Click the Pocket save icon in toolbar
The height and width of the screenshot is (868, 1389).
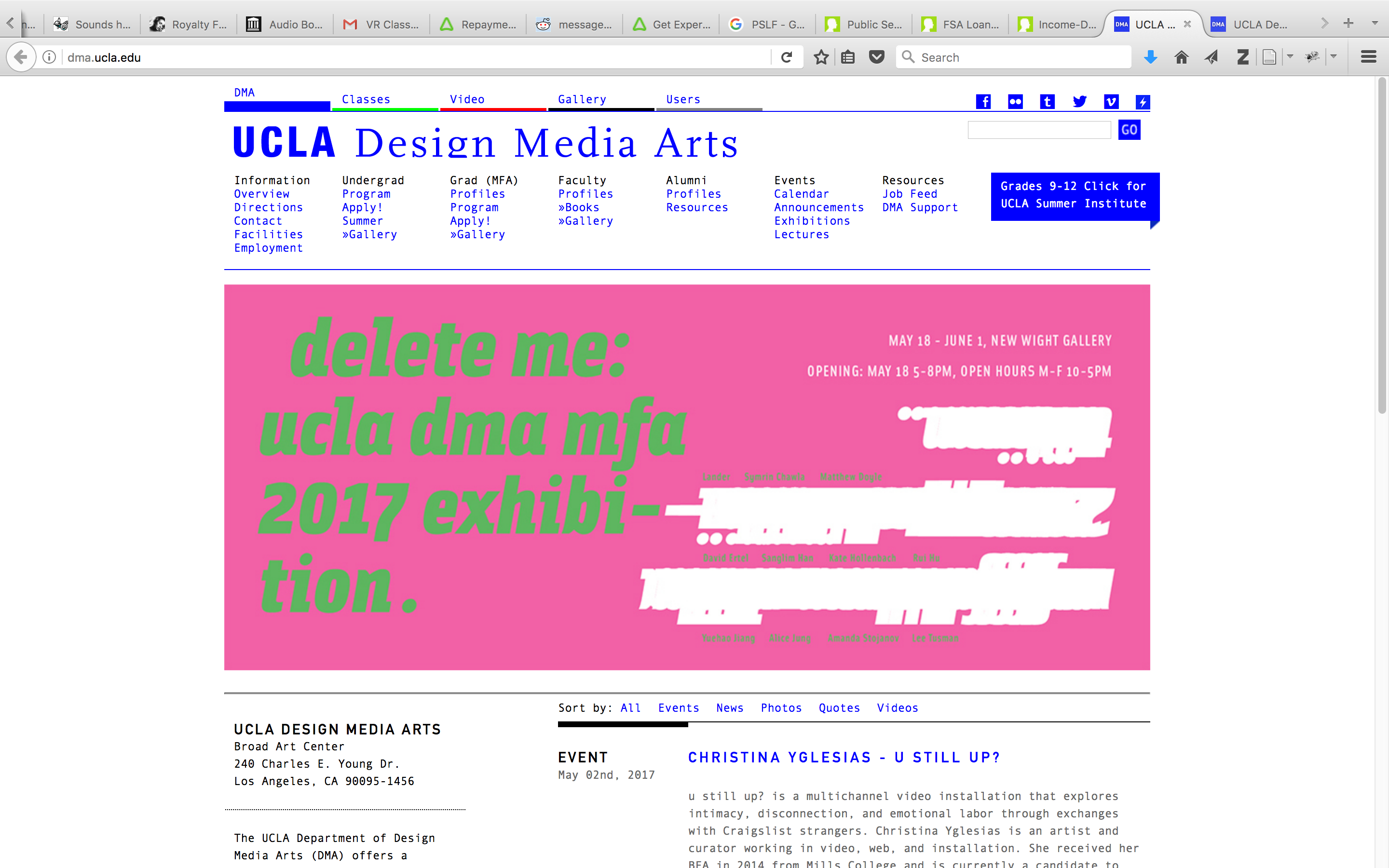[876, 57]
